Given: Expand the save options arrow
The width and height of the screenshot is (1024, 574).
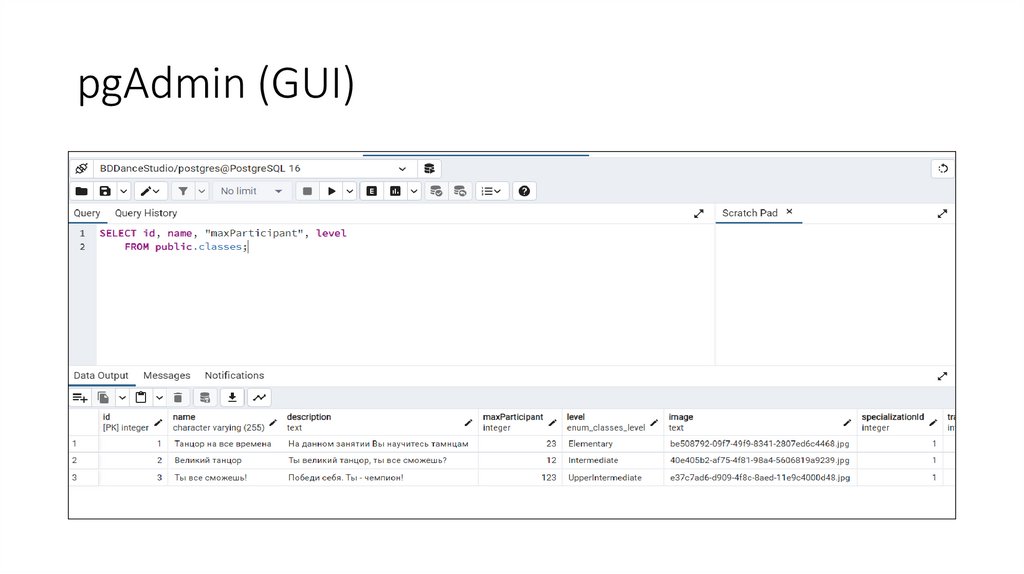Looking at the screenshot, I should coord(123,191).
